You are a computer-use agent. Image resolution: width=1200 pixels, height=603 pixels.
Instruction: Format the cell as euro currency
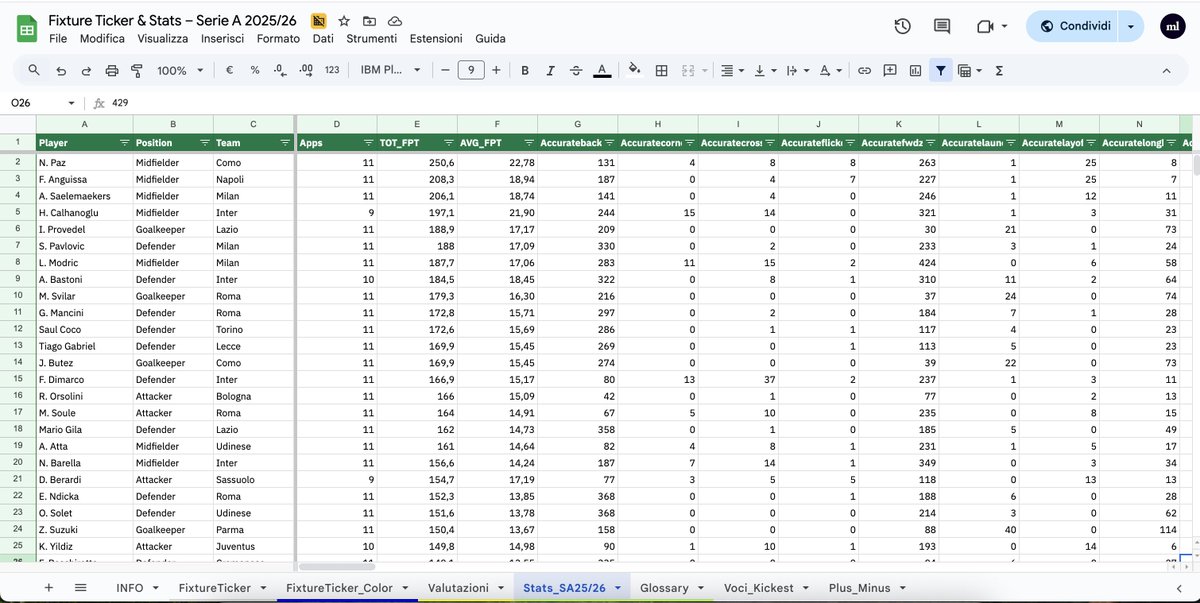tap(229, 70)
